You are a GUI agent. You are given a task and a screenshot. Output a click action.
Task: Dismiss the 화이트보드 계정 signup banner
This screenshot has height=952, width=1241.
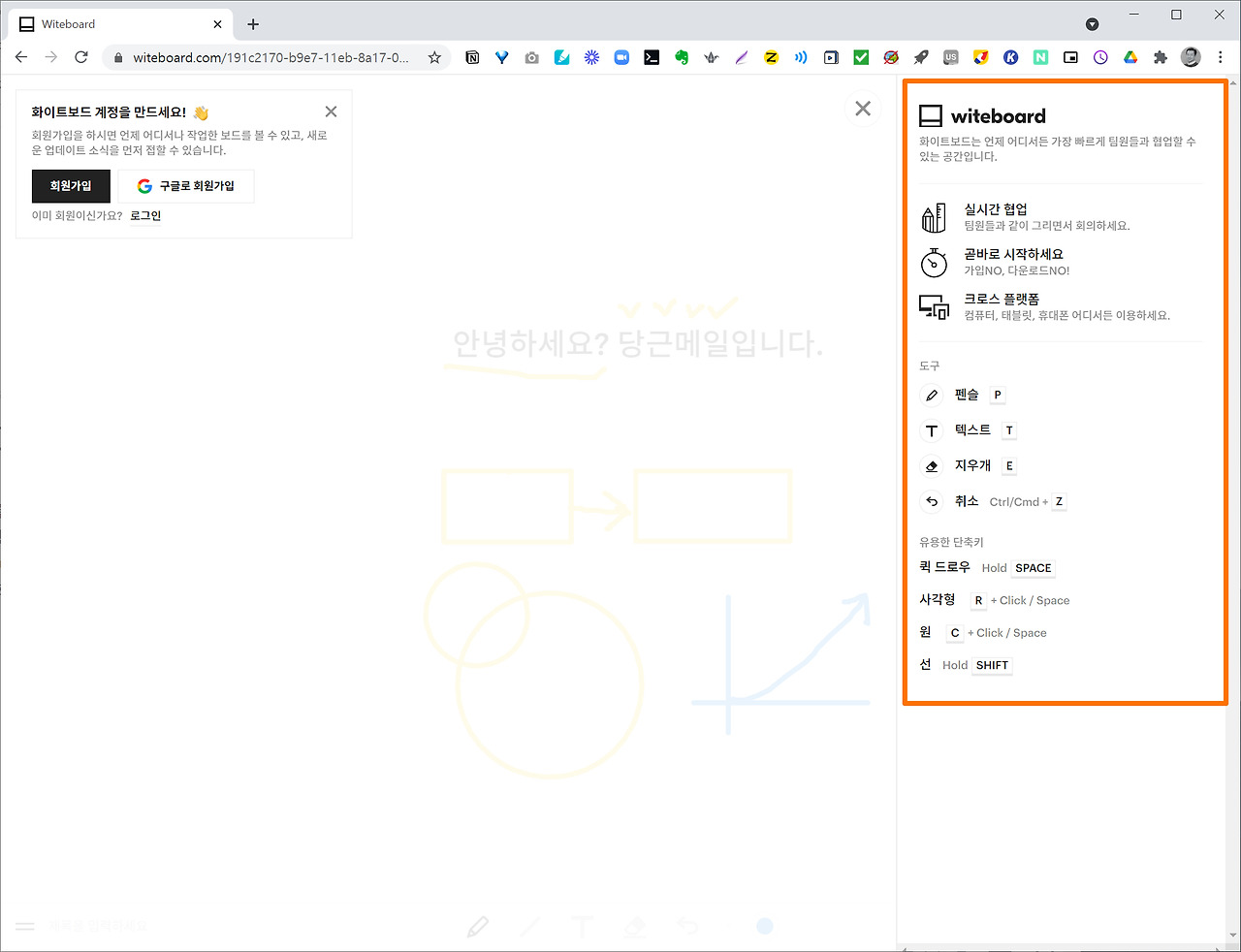point(331,111)
